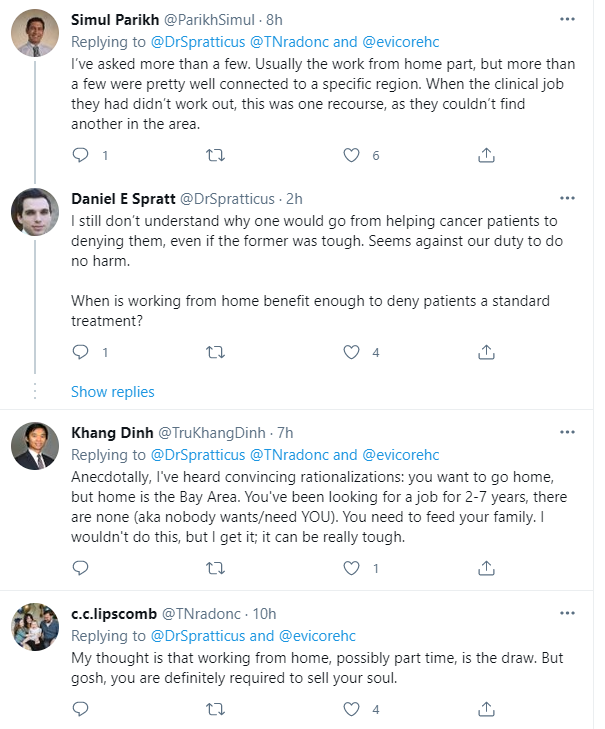Open more options on Daniel Spratt's tweet

pyautogui.click(x=567, y=198)
